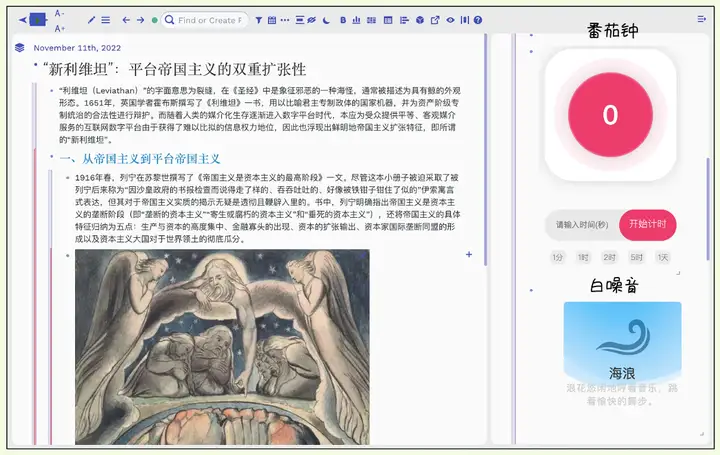Click the plus icon beside the image
Viewport: 720px width, 455px height.
click(x=469, y=254)
